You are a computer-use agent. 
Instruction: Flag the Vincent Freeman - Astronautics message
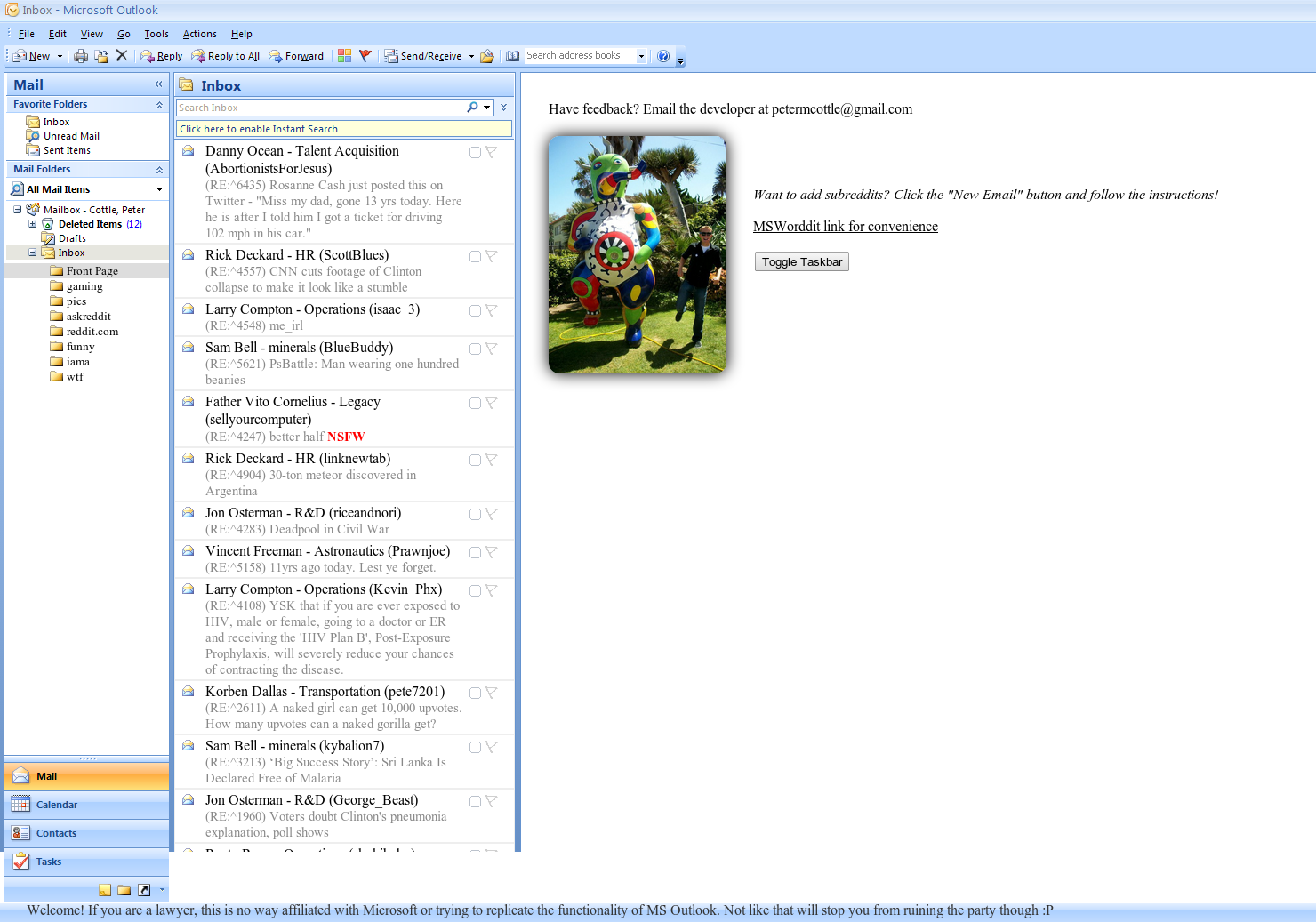click(x=491, y=552)
